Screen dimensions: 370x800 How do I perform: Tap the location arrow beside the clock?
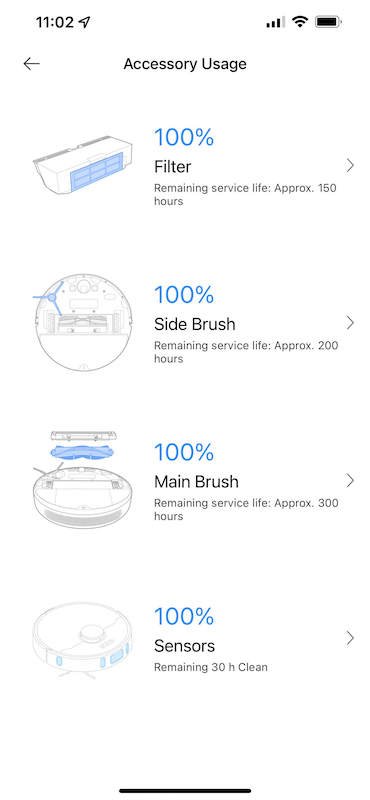pyautogui.click(x=84, y=22)
